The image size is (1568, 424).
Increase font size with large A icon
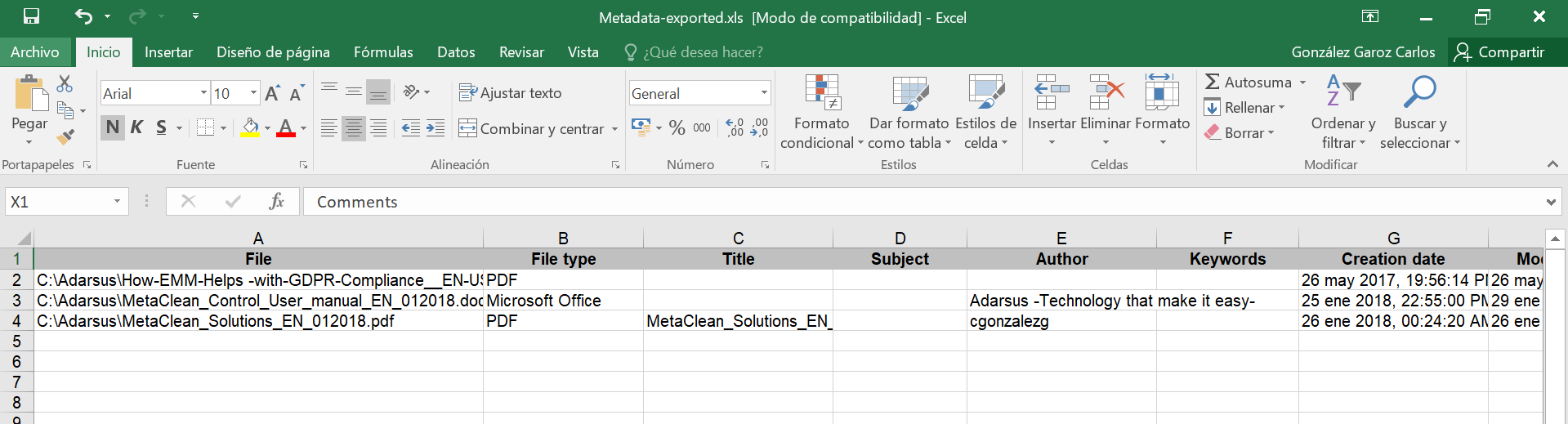click(x=273, y=93)
